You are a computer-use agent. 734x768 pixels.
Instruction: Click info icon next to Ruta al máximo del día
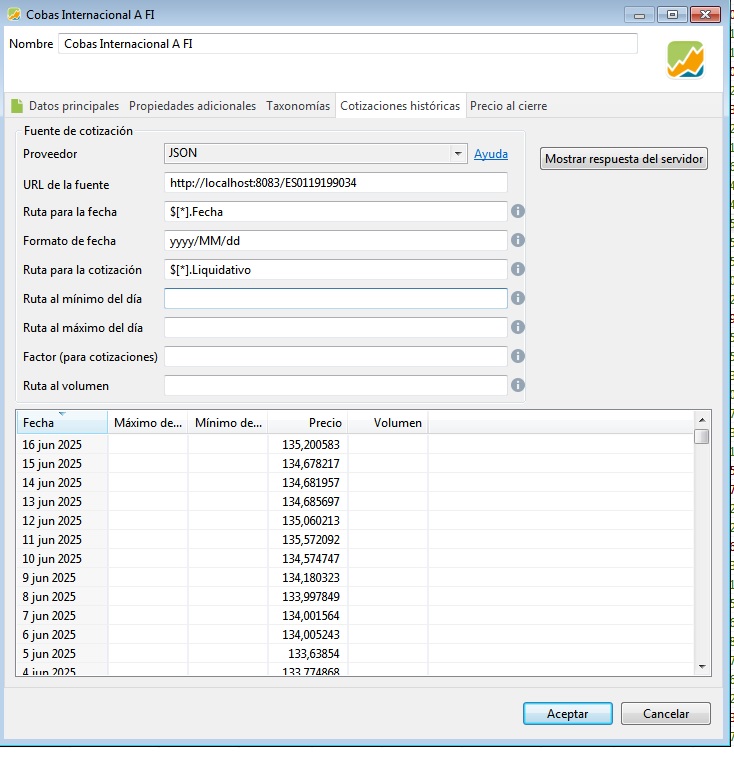coord(518,327)
